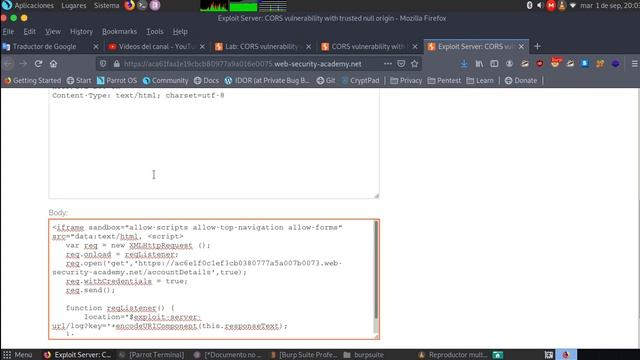Switch to Parrot Terminal in taskbar
This screenshot has width=640, height=360.
(151, 355)
